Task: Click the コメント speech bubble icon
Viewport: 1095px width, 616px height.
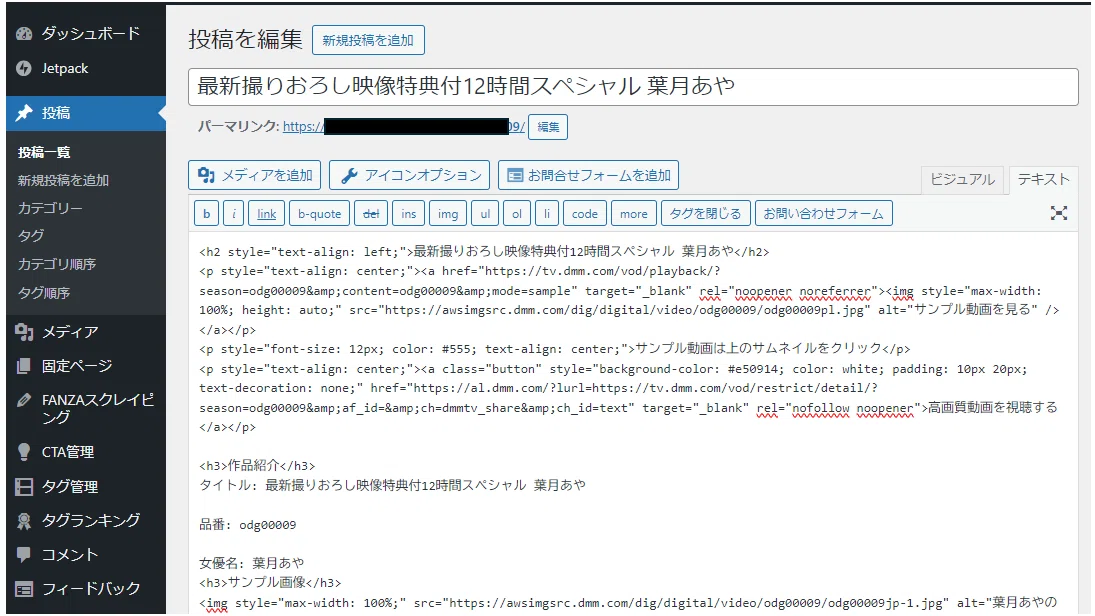Action: pos(24,555)
